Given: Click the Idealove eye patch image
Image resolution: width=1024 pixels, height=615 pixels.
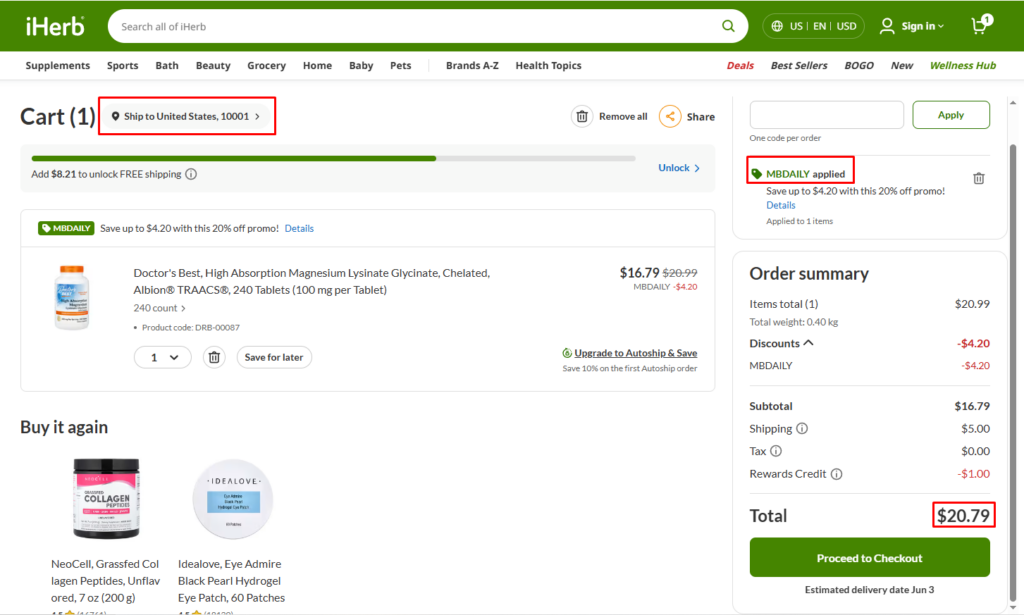Looking at the screenshot, I should pos(232,498).
